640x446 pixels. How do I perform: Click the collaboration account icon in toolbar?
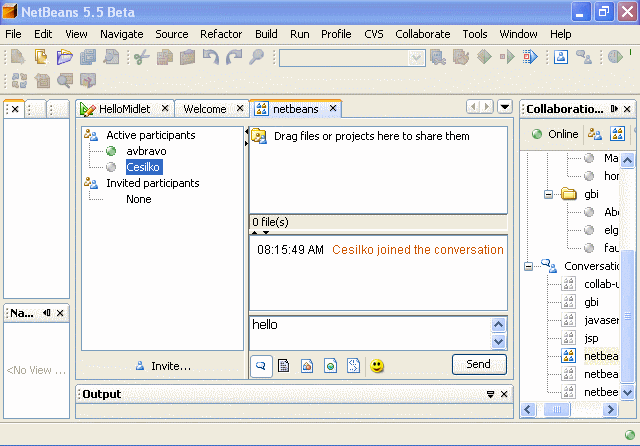point(561,57)
